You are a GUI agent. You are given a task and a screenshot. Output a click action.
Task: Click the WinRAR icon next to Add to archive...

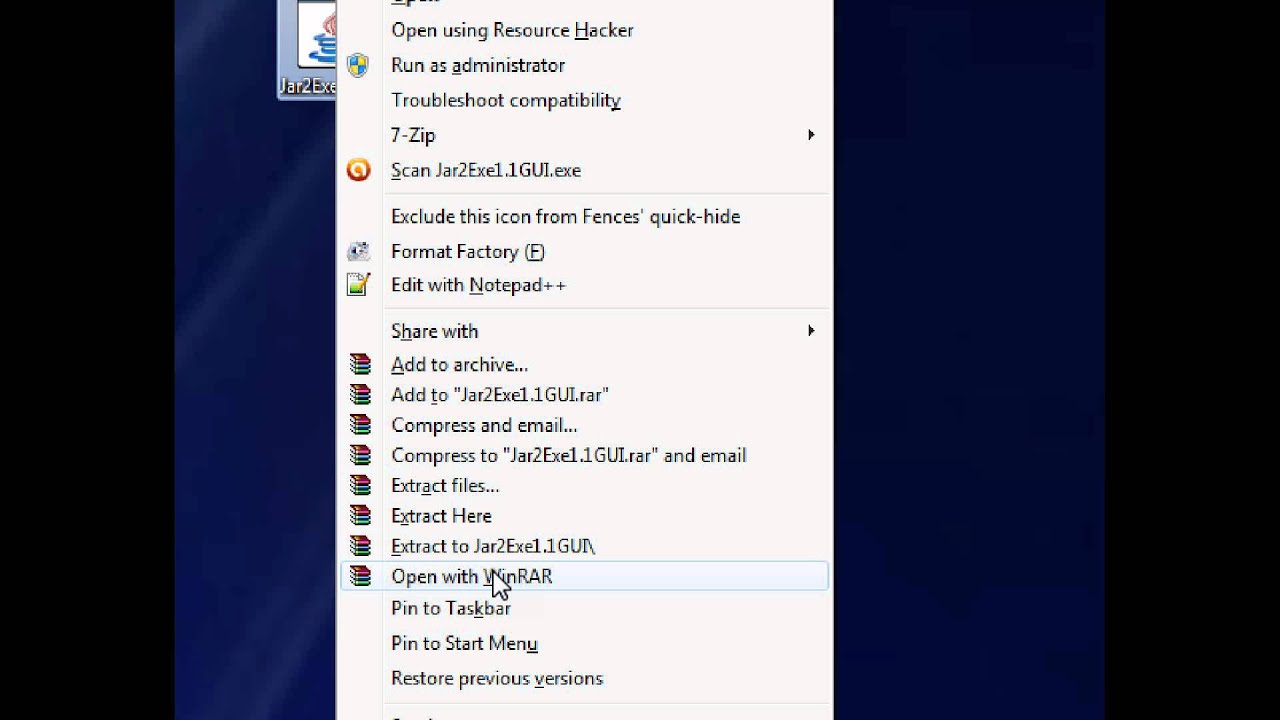click(x=360, y=365)
